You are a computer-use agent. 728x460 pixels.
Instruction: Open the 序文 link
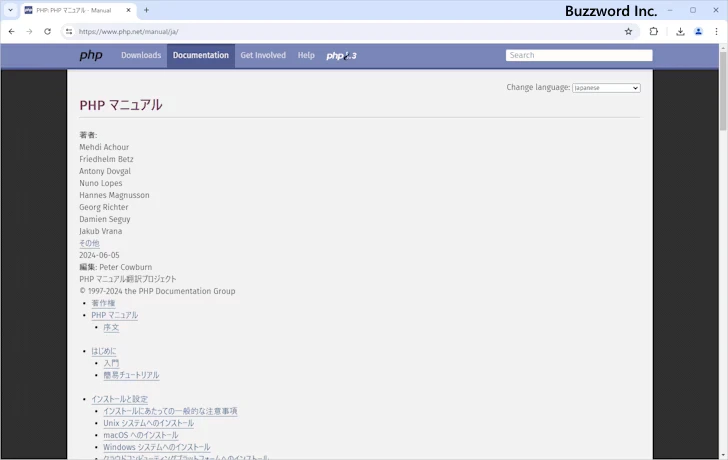pyautogui.click(x=111, y=327)
